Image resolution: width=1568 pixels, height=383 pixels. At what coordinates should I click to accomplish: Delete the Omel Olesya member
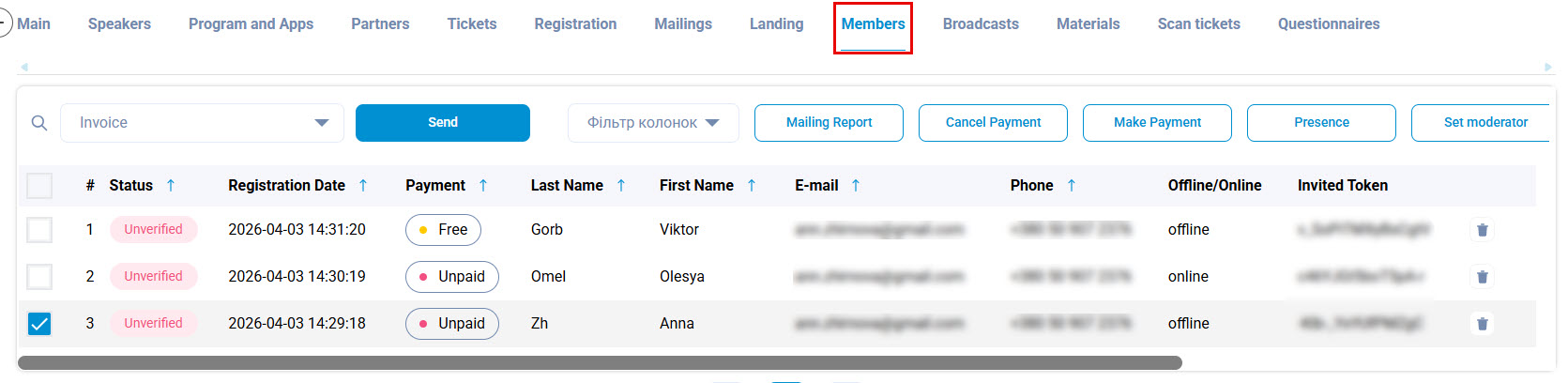[x=1483, y=277]
